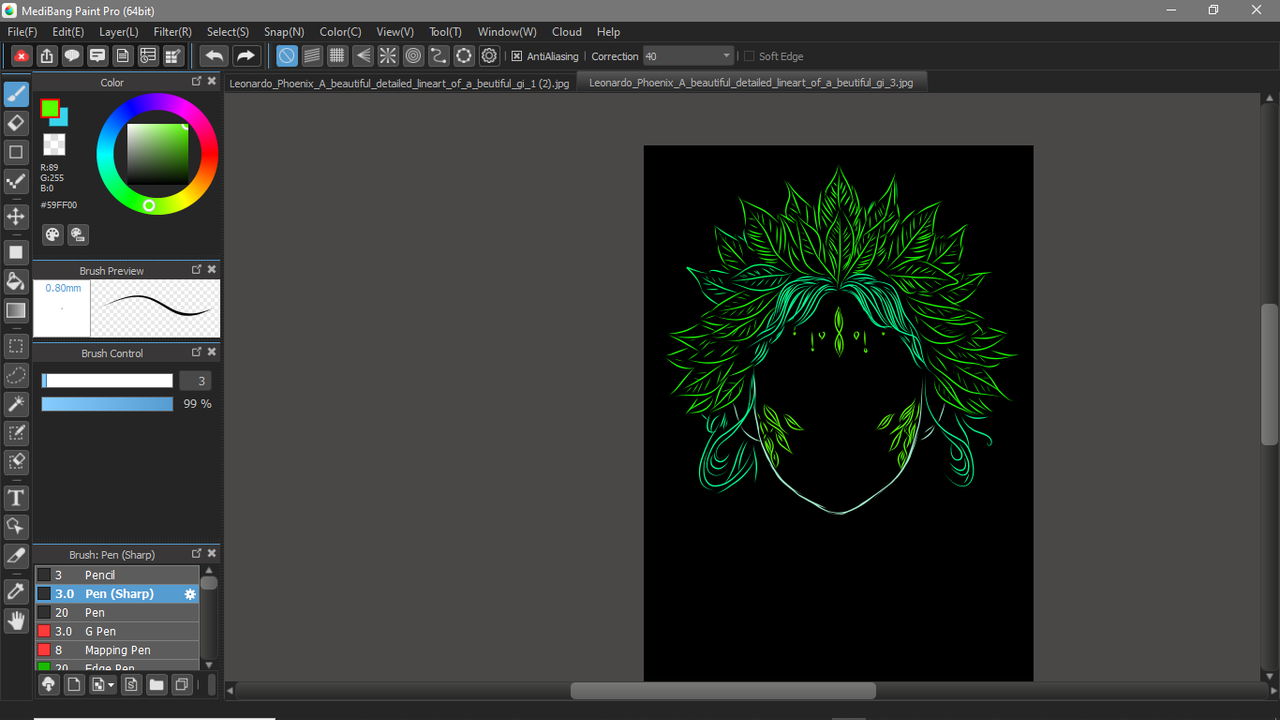Select the Divide/slice tool above Eyedropper
Image resolution: width=1280 pixels, height=720 pixels.
point(16,555)
